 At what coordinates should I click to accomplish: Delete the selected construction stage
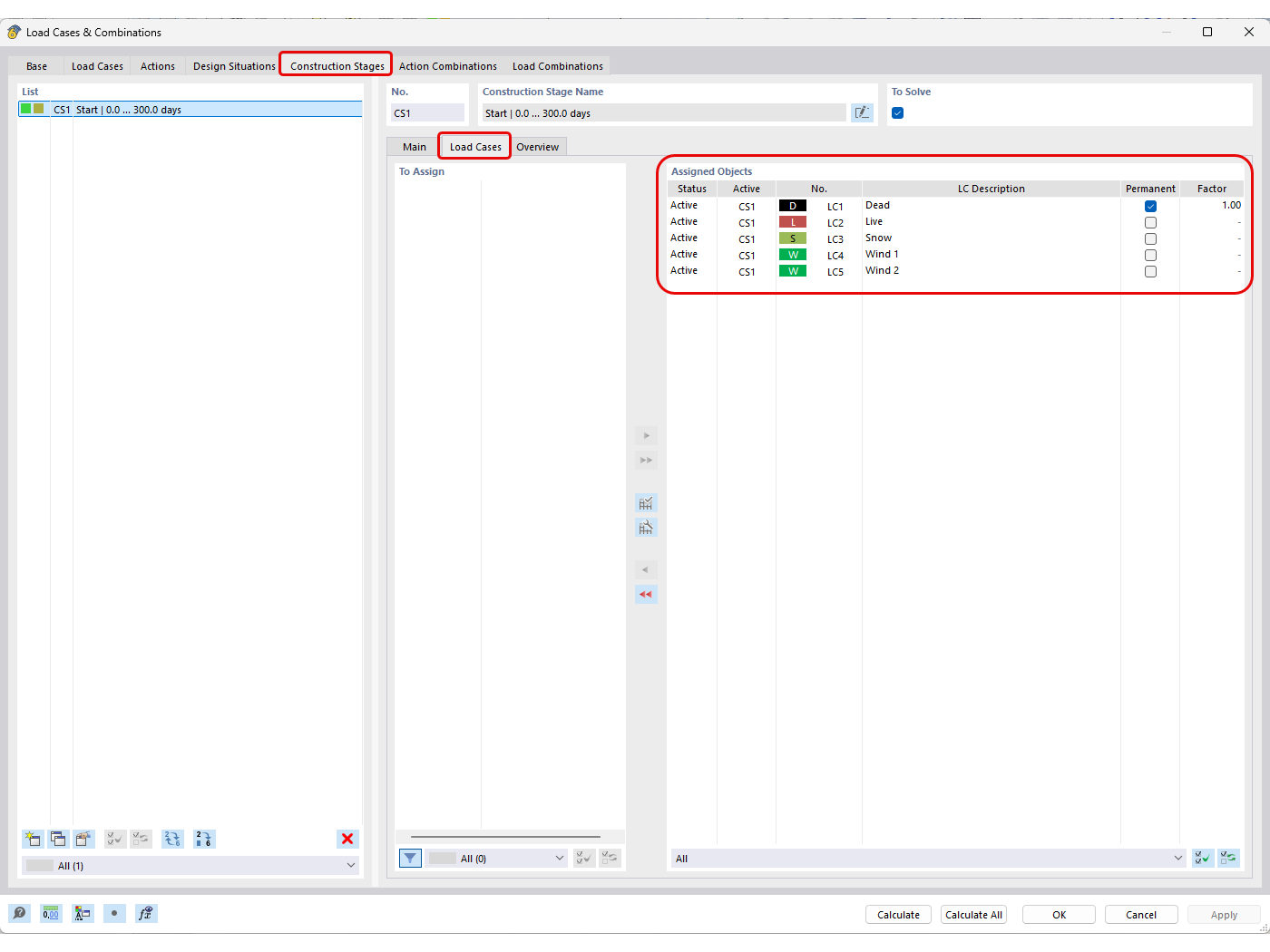[347, 839]
